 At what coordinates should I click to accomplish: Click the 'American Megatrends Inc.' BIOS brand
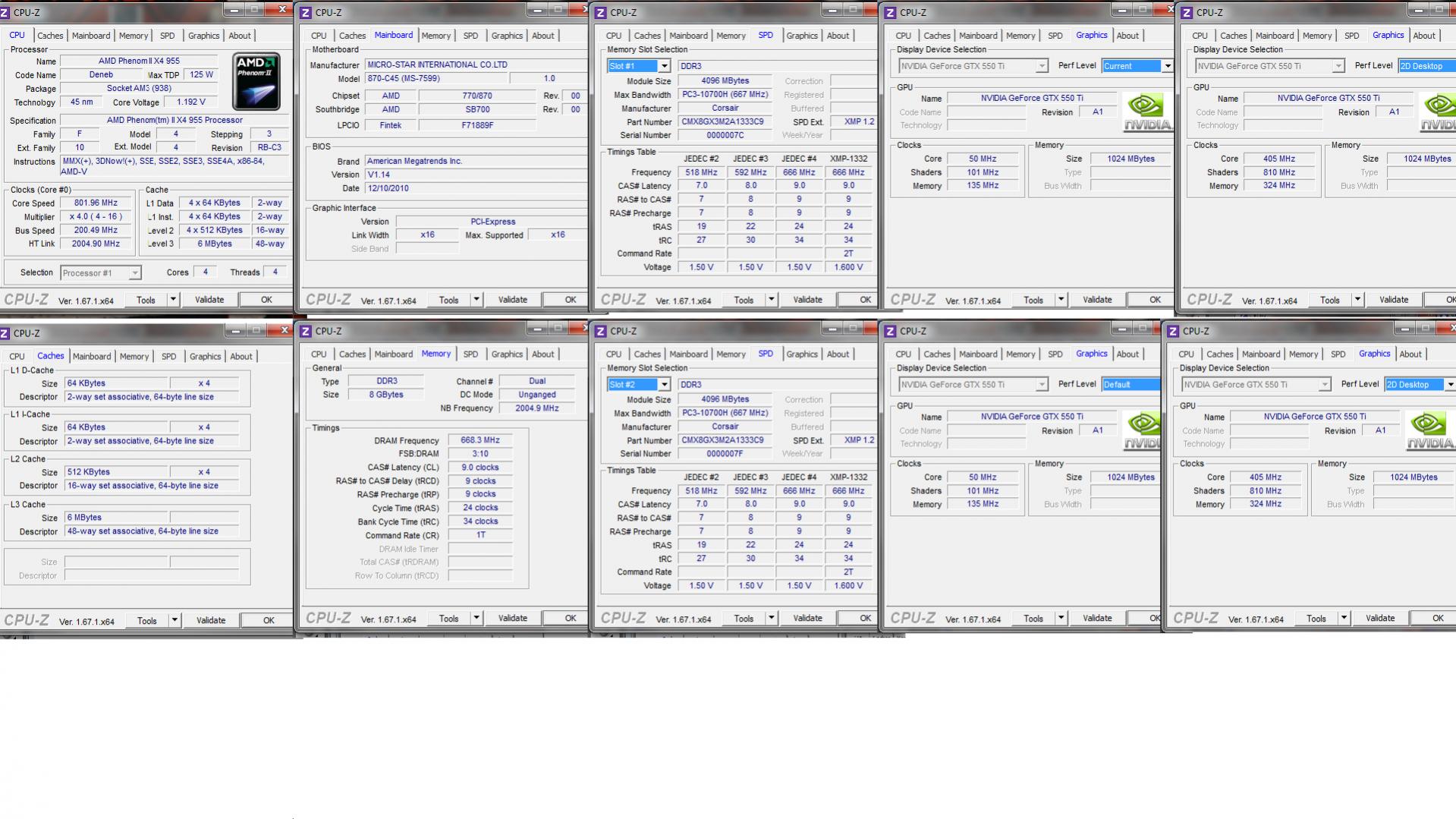(476, 161)
